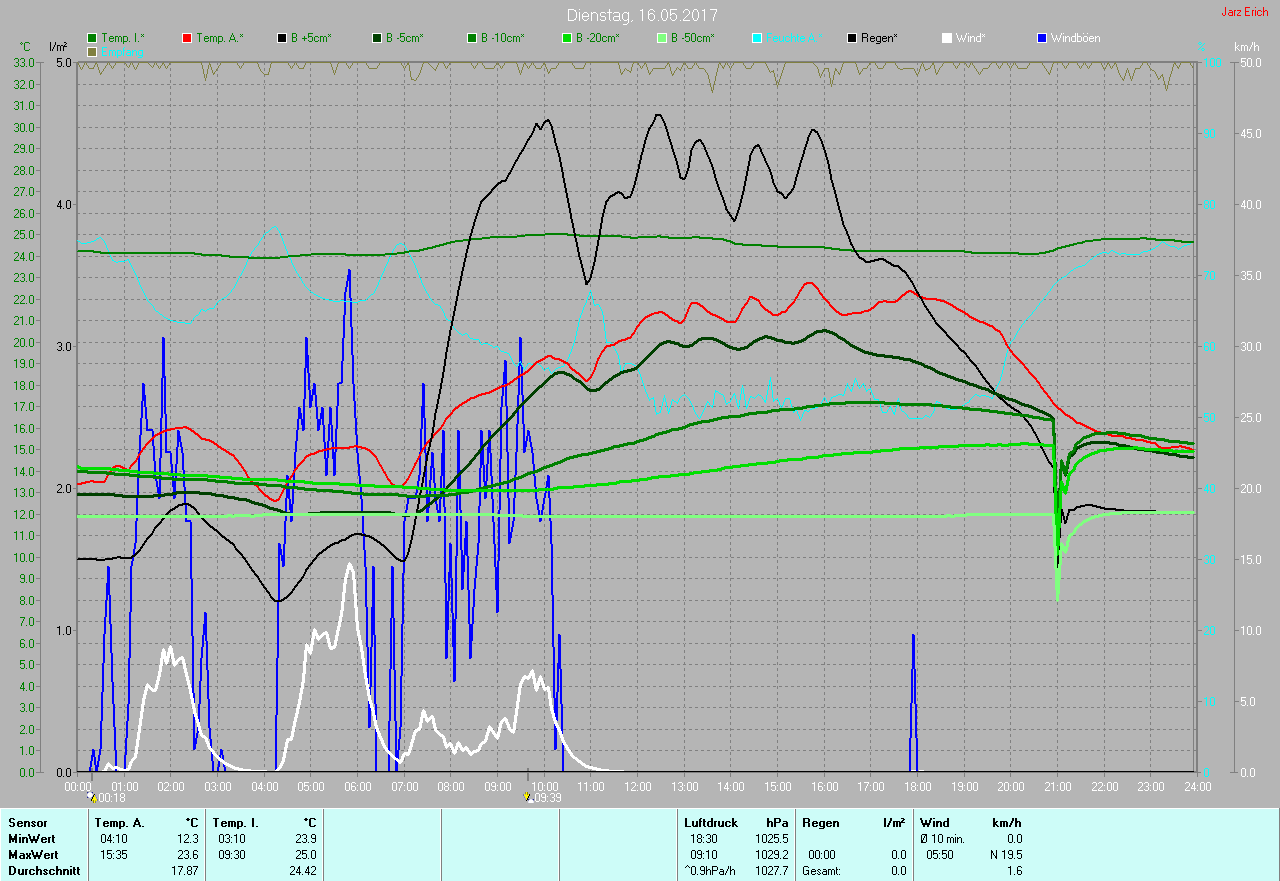Click the green Temp. I. legend swatch
Image resolution: width=1280 pixels, height=881 pixels.
(x=93, y=38)
